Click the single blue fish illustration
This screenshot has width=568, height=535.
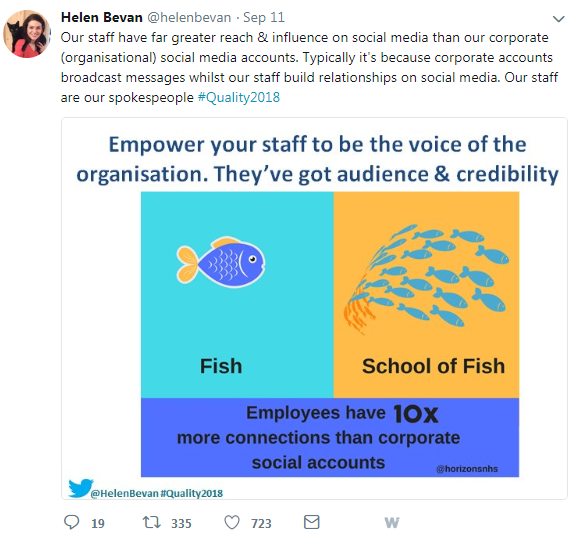tap(221, 262)
